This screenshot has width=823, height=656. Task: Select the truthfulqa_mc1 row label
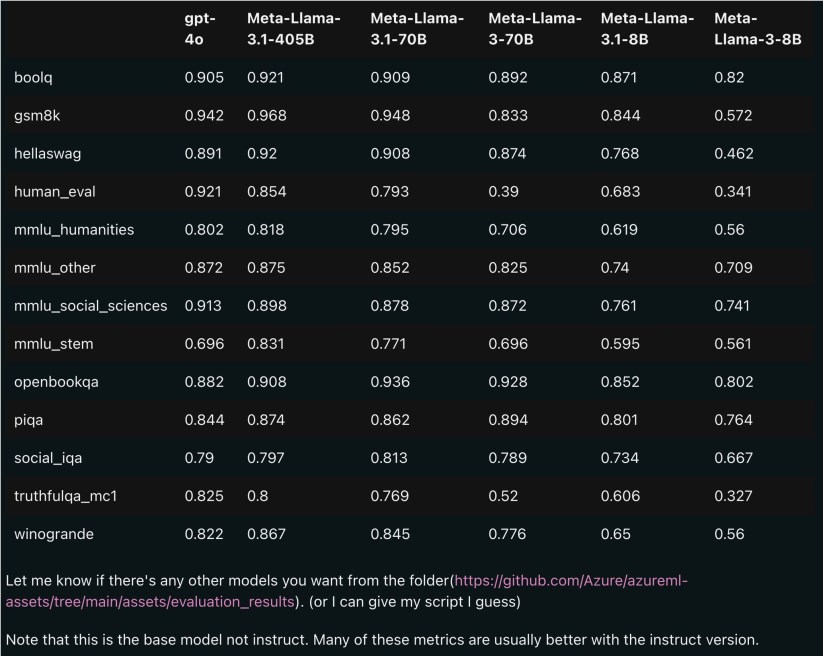pyautogui.click(x=66, y=496)
